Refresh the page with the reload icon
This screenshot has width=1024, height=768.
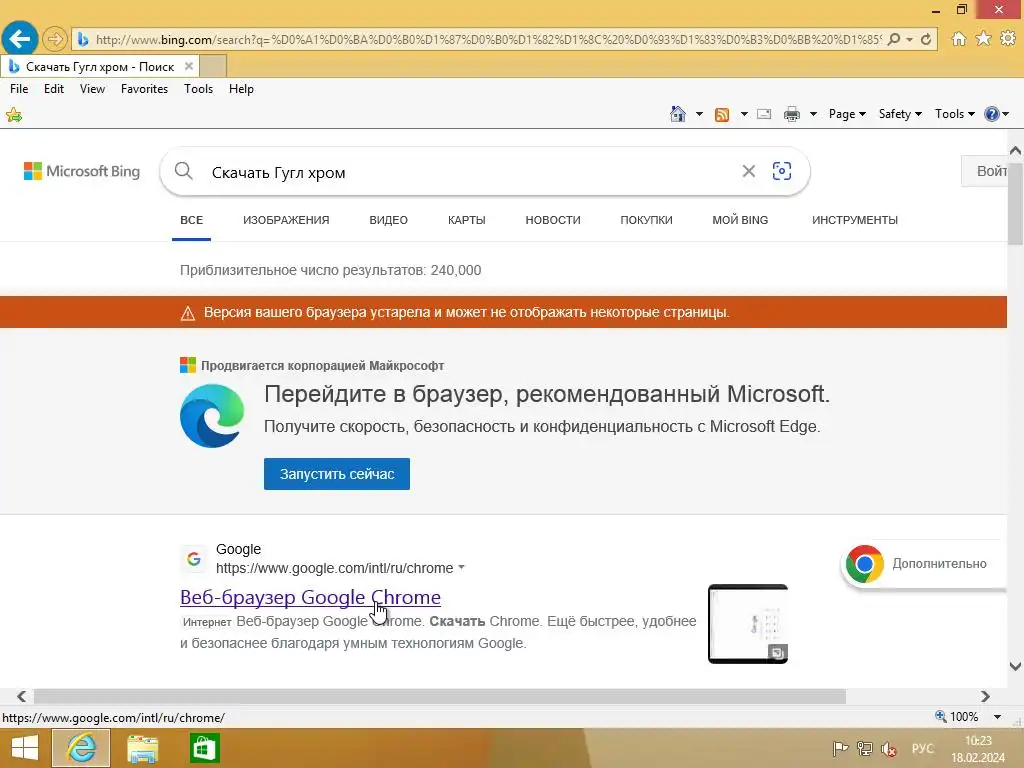click(926, 39)
